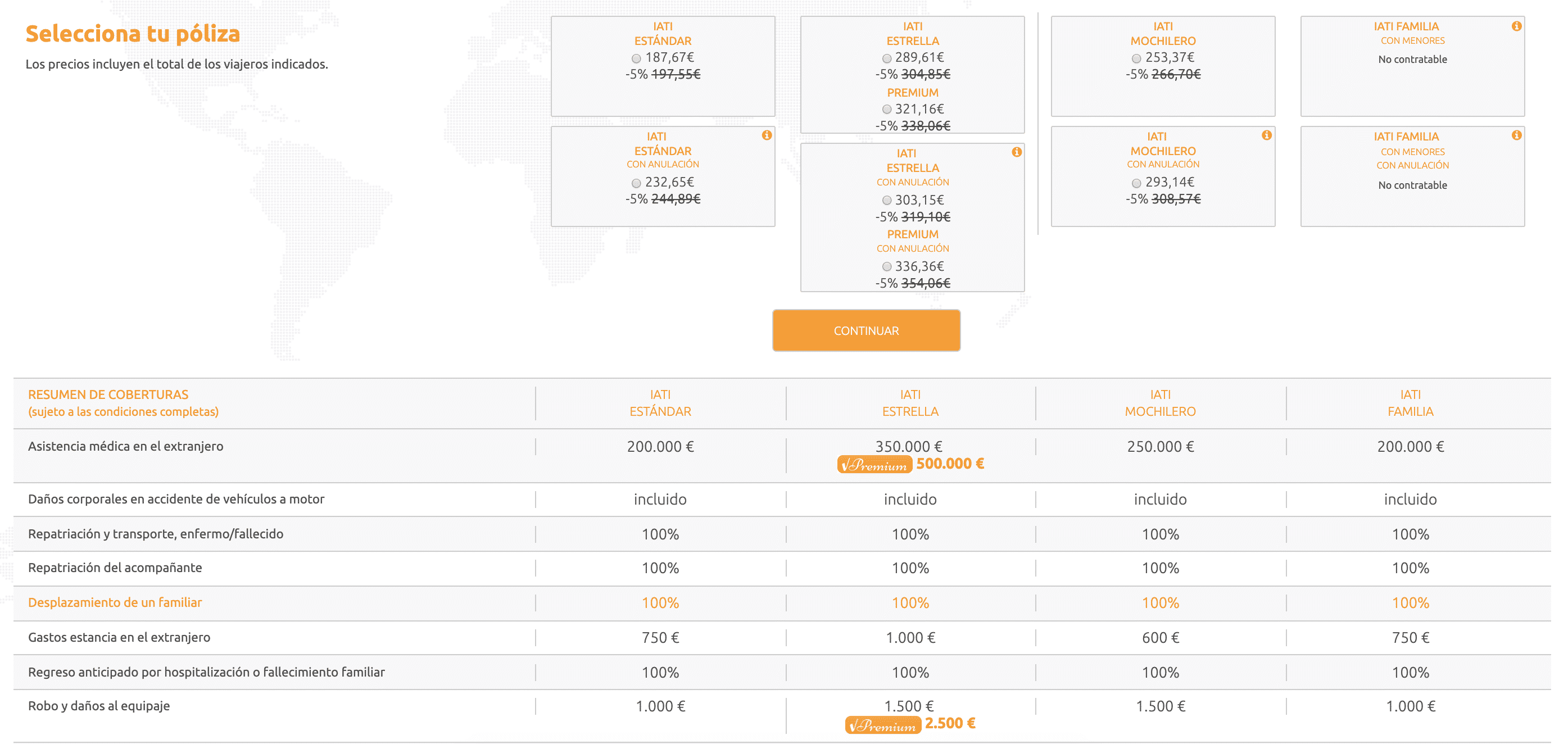Click the 1.000 € Estrella estancia value
Viewport: 1568px width, 744px height.
[910, 637]
